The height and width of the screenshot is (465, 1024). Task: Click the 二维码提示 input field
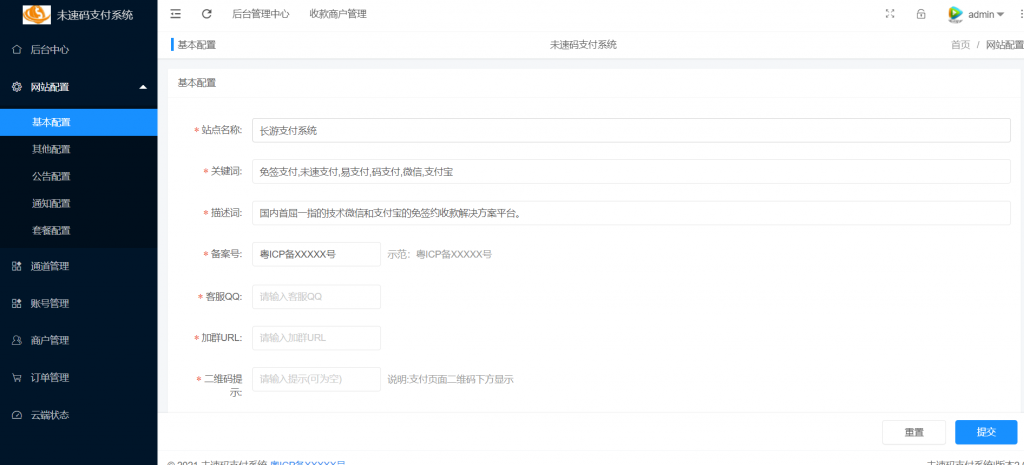(x=316, y=379)
